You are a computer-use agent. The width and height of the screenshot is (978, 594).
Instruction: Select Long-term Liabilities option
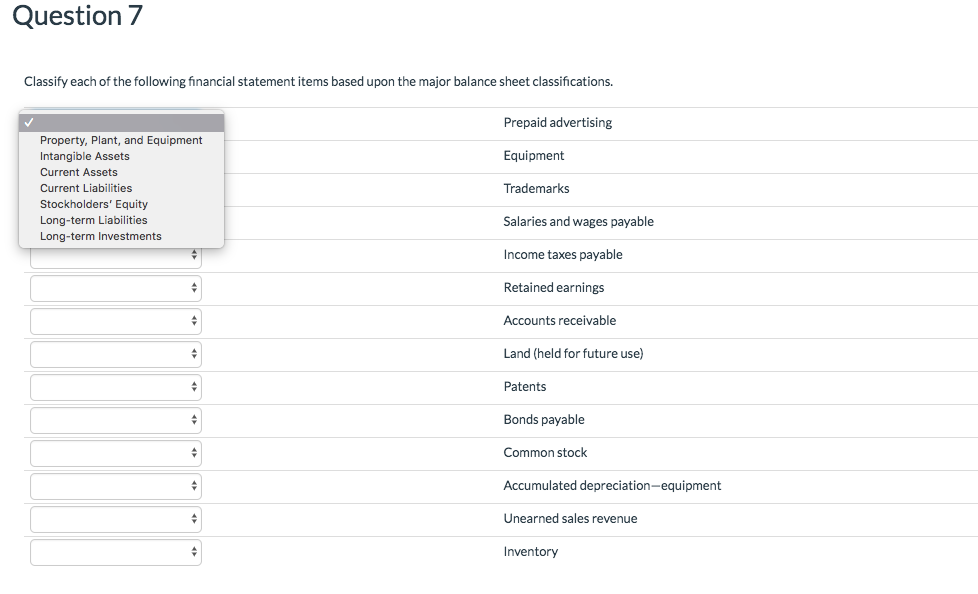point(121,220)
